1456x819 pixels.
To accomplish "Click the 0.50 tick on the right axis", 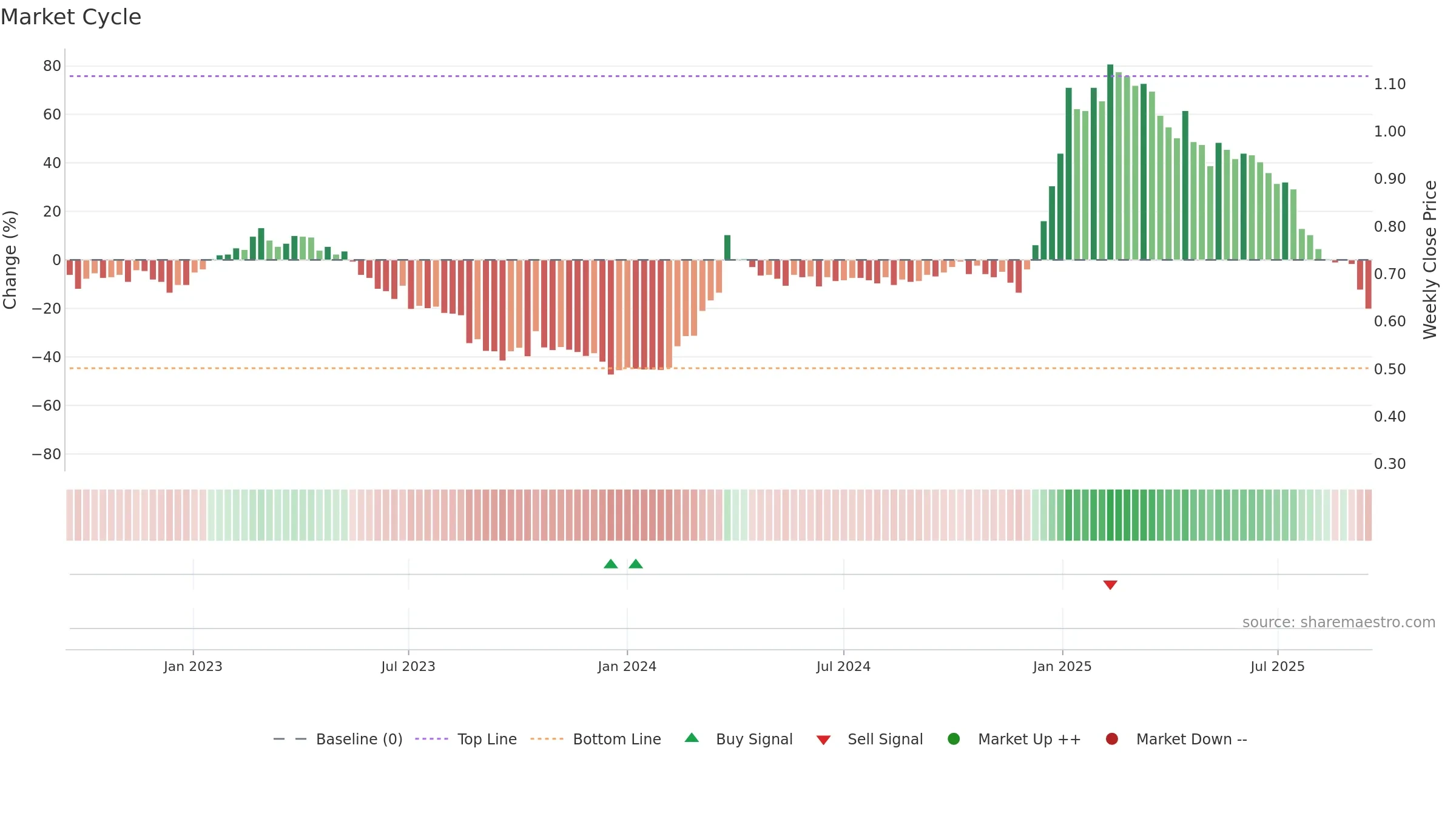I will click(1390, 369).
